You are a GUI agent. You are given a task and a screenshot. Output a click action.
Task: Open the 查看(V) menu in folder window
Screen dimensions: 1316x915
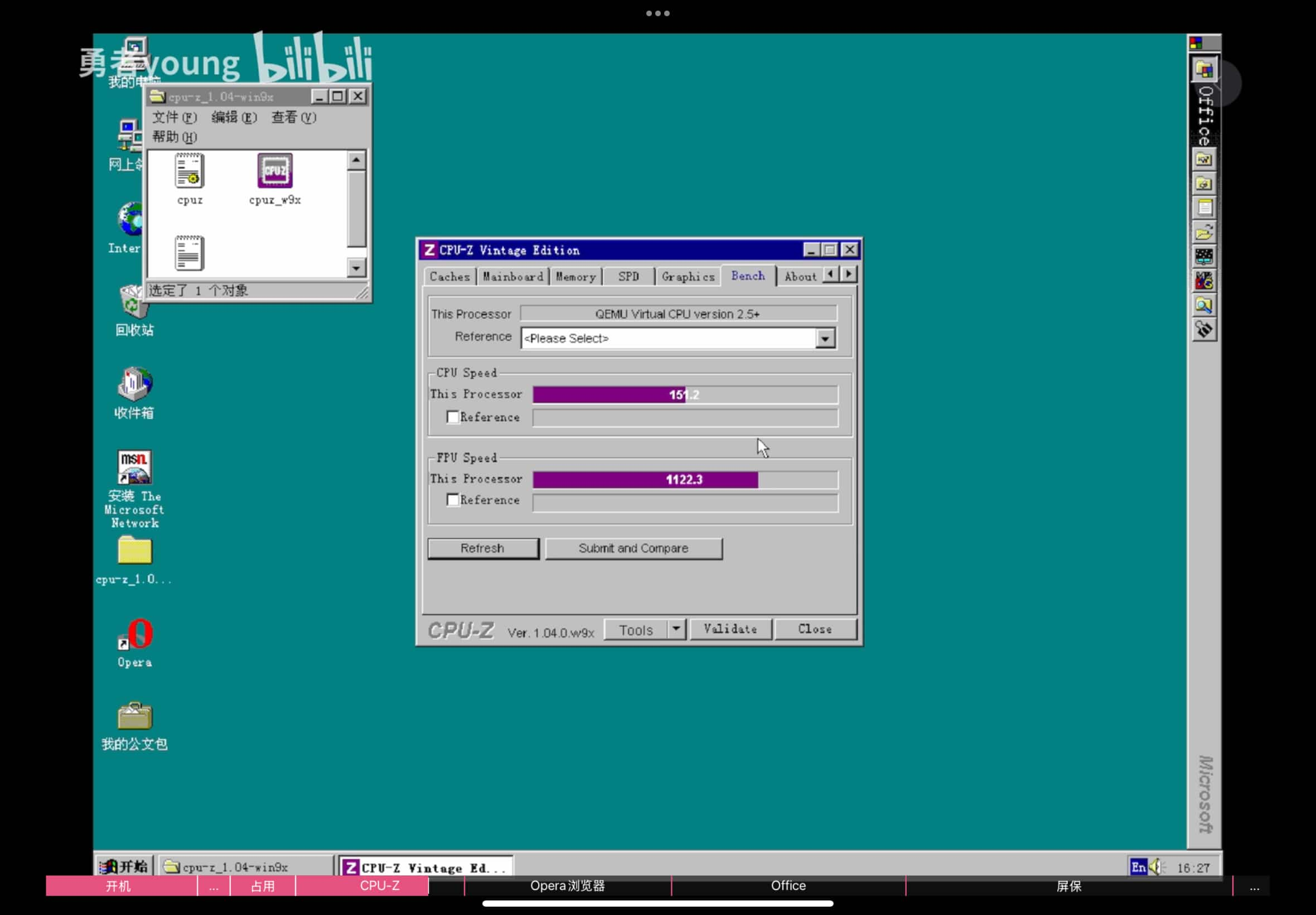tap(293, 118)
